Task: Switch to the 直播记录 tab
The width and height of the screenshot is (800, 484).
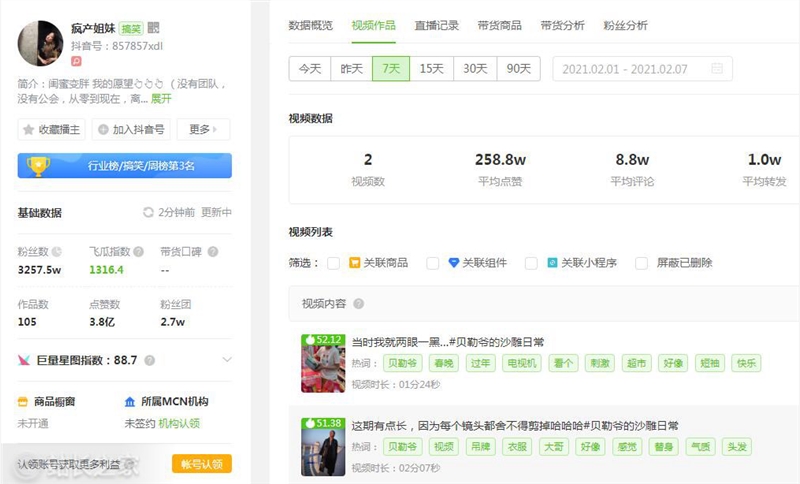Action: (x=438, y=25)
